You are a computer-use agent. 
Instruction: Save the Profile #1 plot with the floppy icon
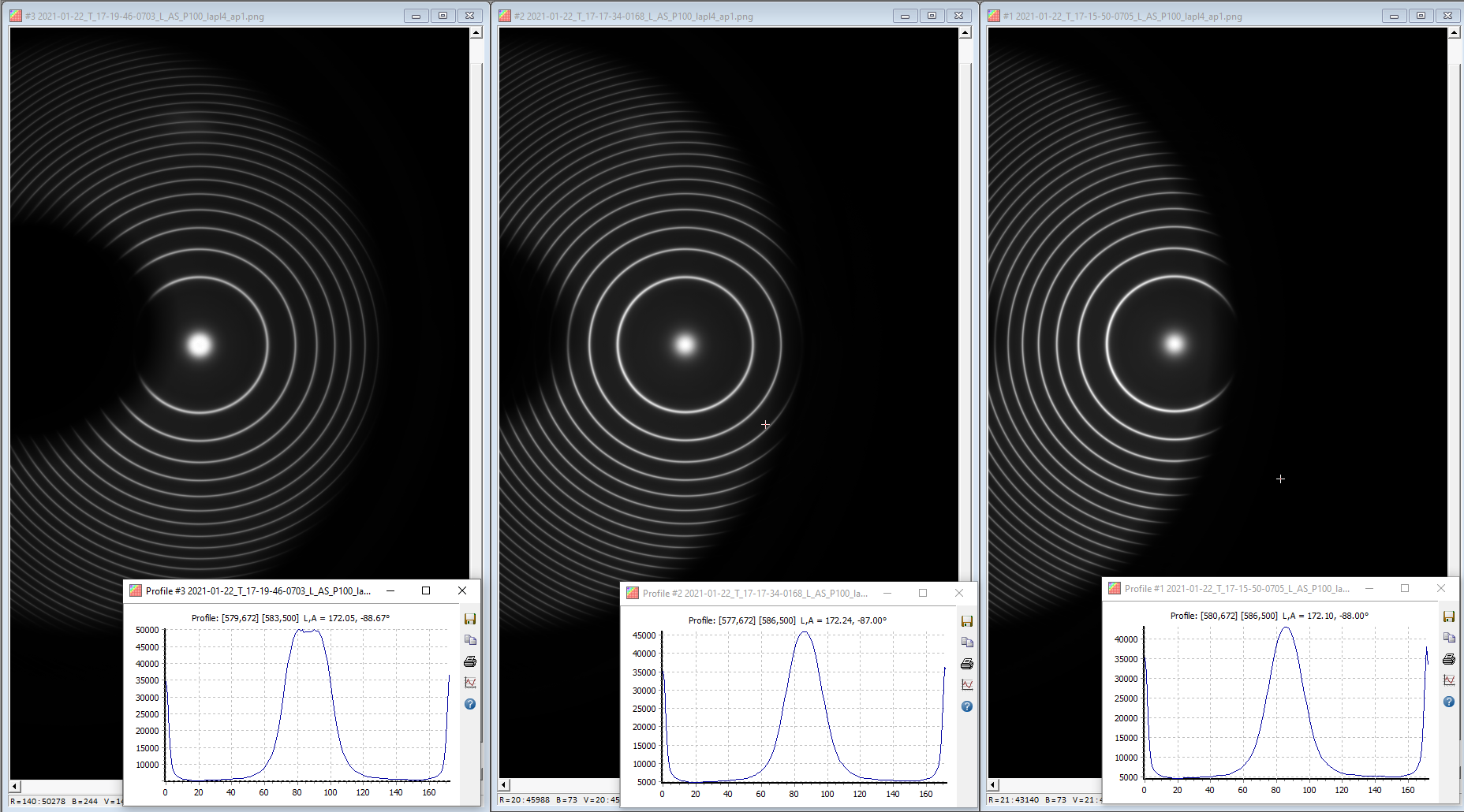[x=1449, y=616]
